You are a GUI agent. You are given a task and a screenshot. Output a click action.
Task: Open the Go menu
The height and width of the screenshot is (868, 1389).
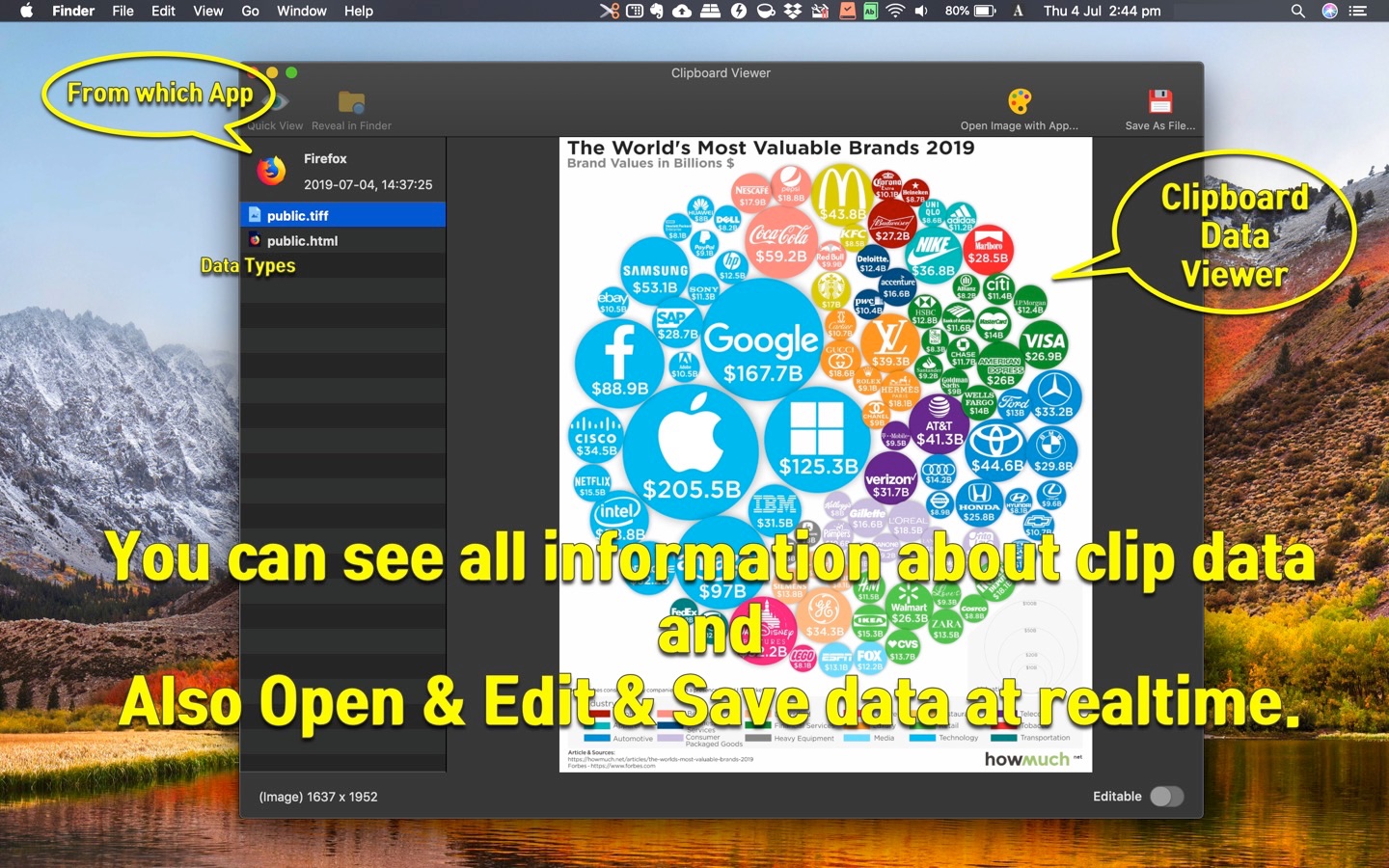click(x=250, y=11)
